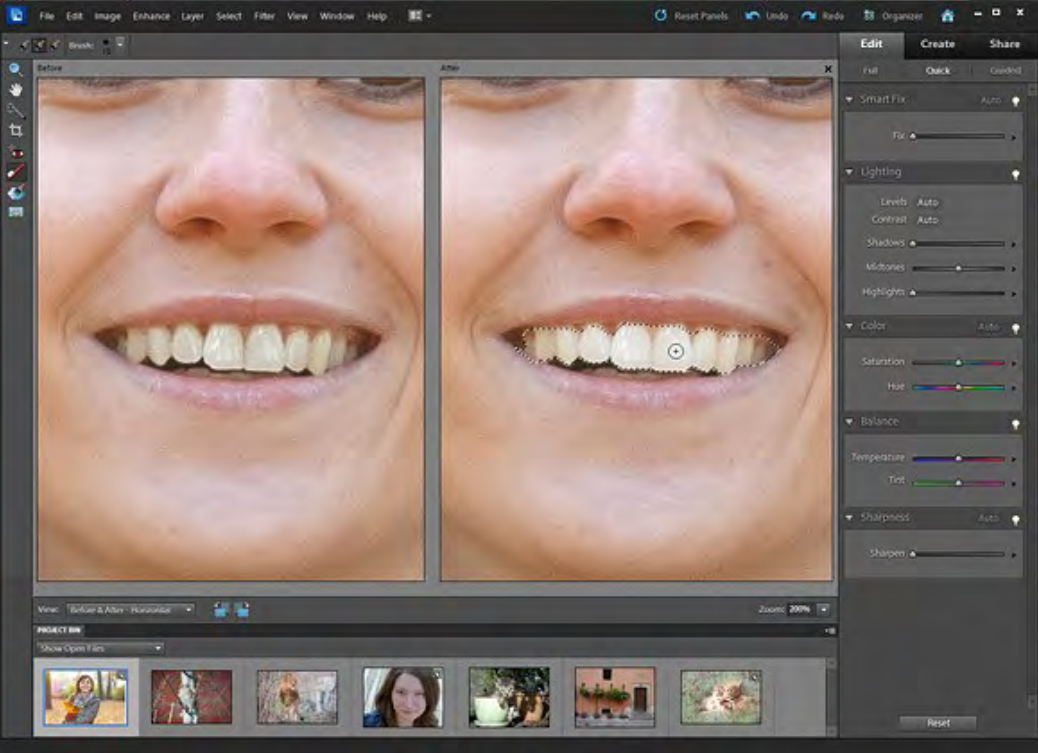This screenshot has width=1038, height=753.
Task: Toggle the Sharpness lightbulb tip
Action: tap(1016, 518)
